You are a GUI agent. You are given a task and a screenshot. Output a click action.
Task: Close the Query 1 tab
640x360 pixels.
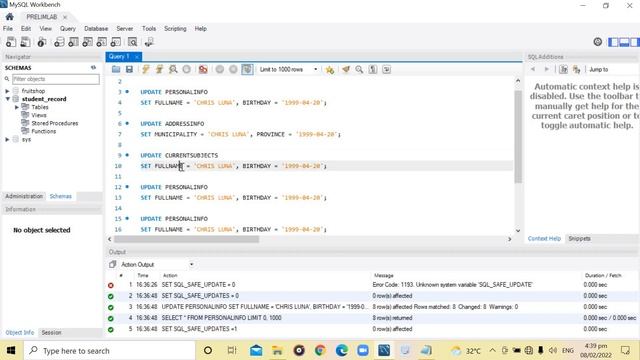tap(137, 57)
